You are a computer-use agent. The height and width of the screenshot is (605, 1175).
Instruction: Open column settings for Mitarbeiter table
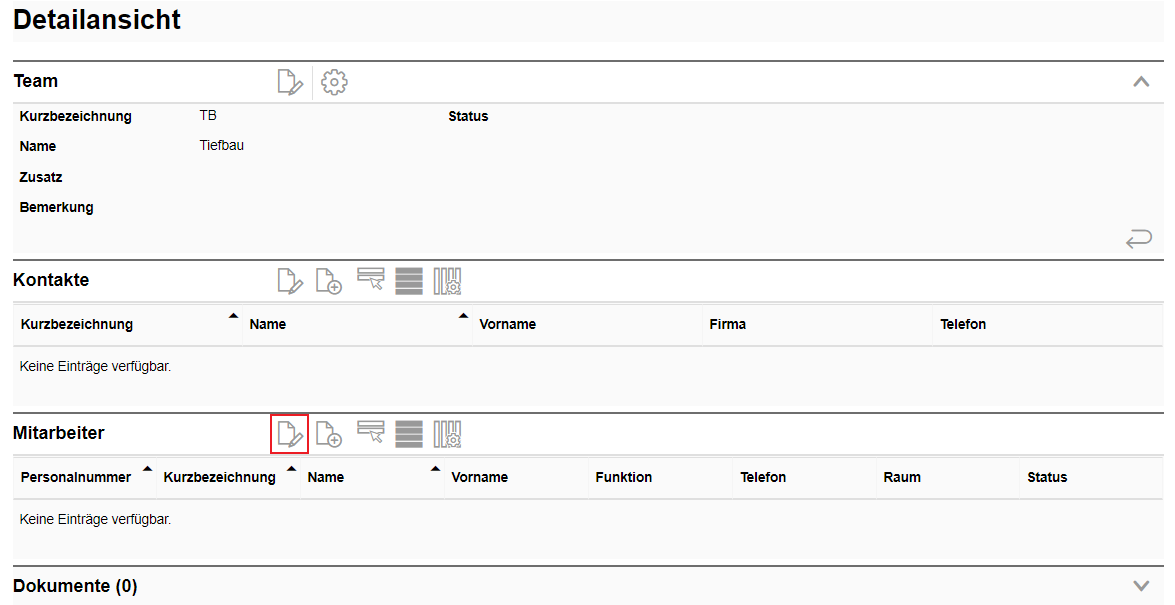(447, 434)
